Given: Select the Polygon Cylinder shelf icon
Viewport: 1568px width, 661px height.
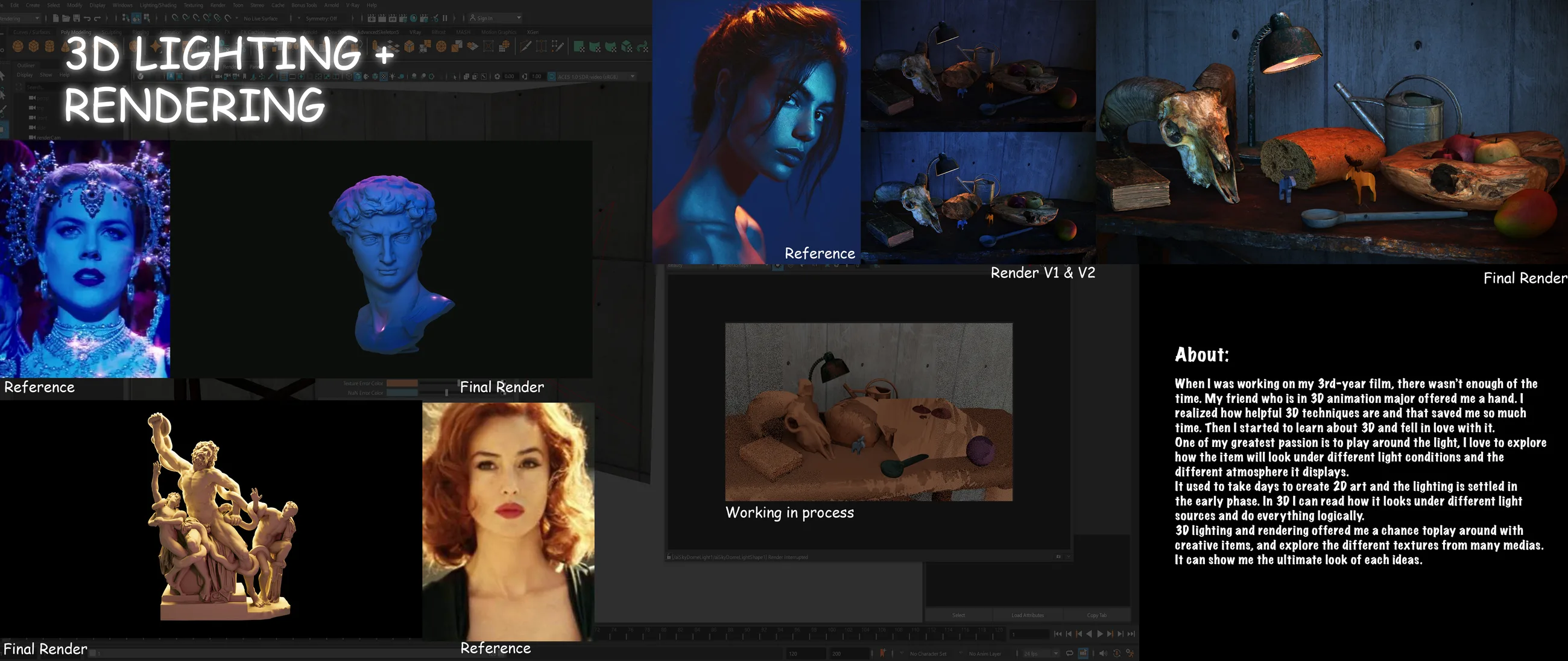Looking at the screenshot, I should [49, 46].
